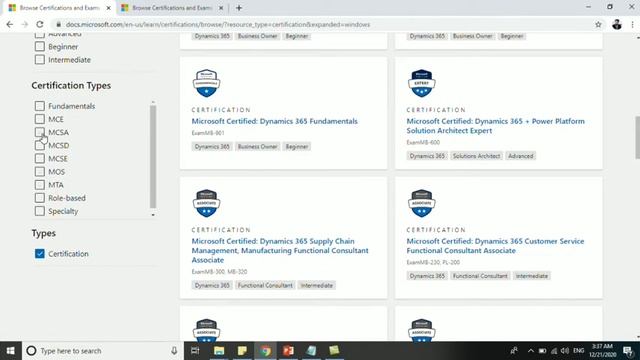Click ENG language indicator in tray

click(578, 351)
